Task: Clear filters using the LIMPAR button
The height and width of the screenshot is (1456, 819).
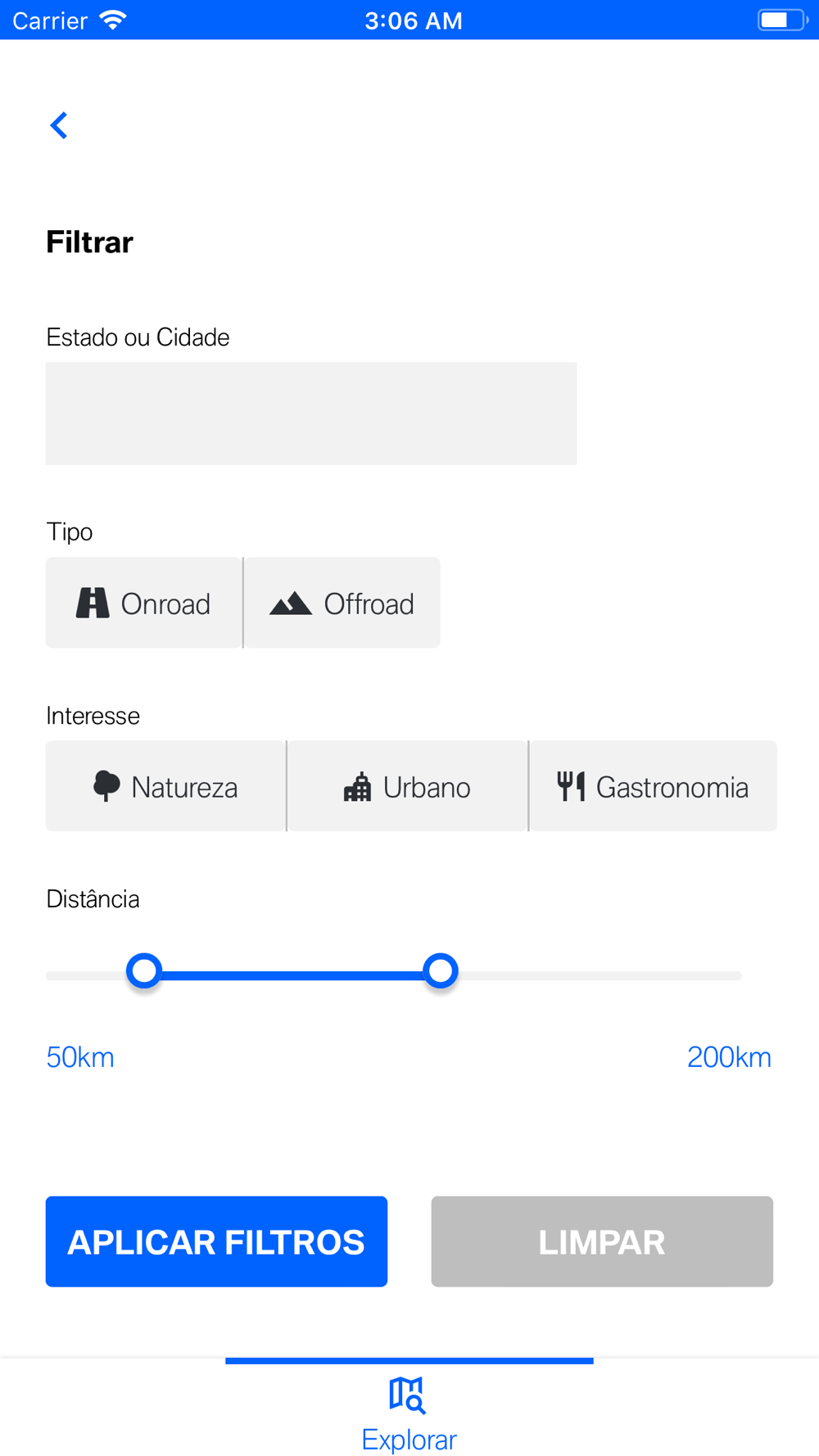Action: tap(602, 1241)
